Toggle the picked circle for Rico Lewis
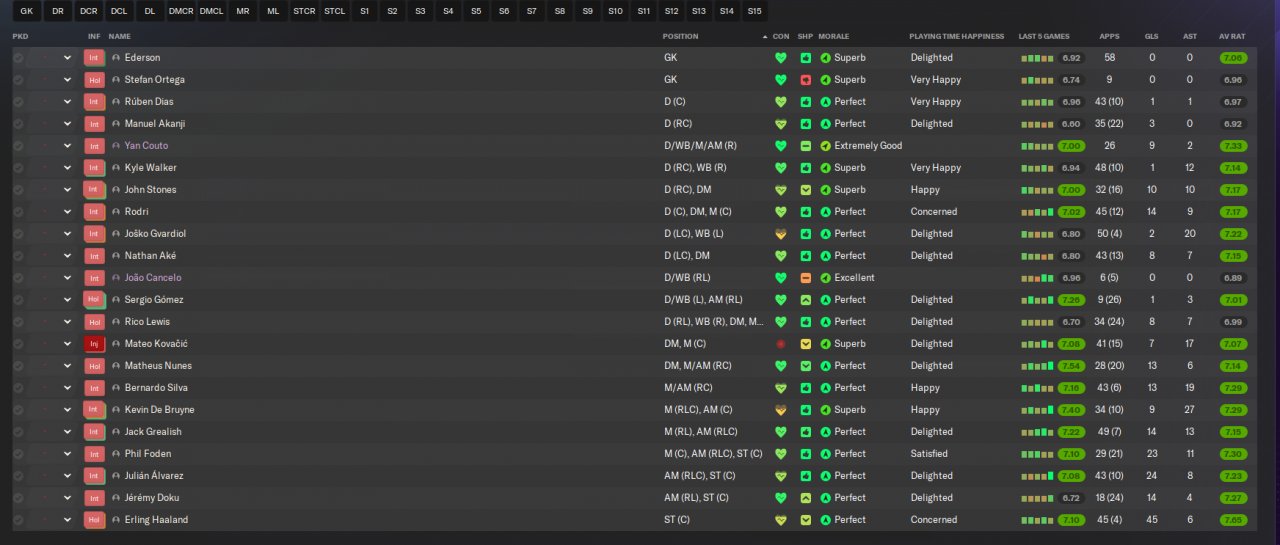The image size is (1280, 545). click(18, 322)
